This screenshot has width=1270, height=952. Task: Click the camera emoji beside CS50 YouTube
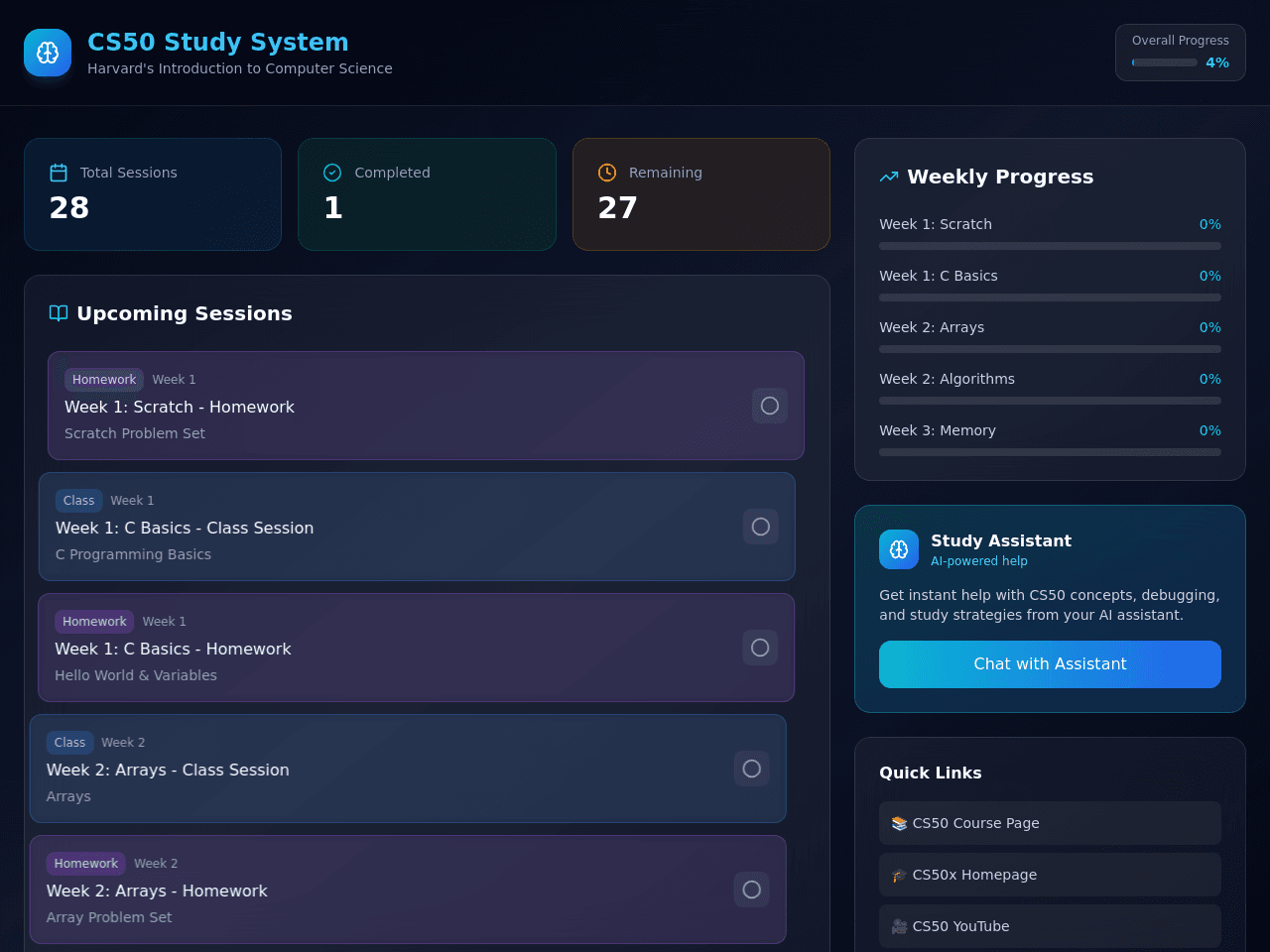tap(899, 926)
